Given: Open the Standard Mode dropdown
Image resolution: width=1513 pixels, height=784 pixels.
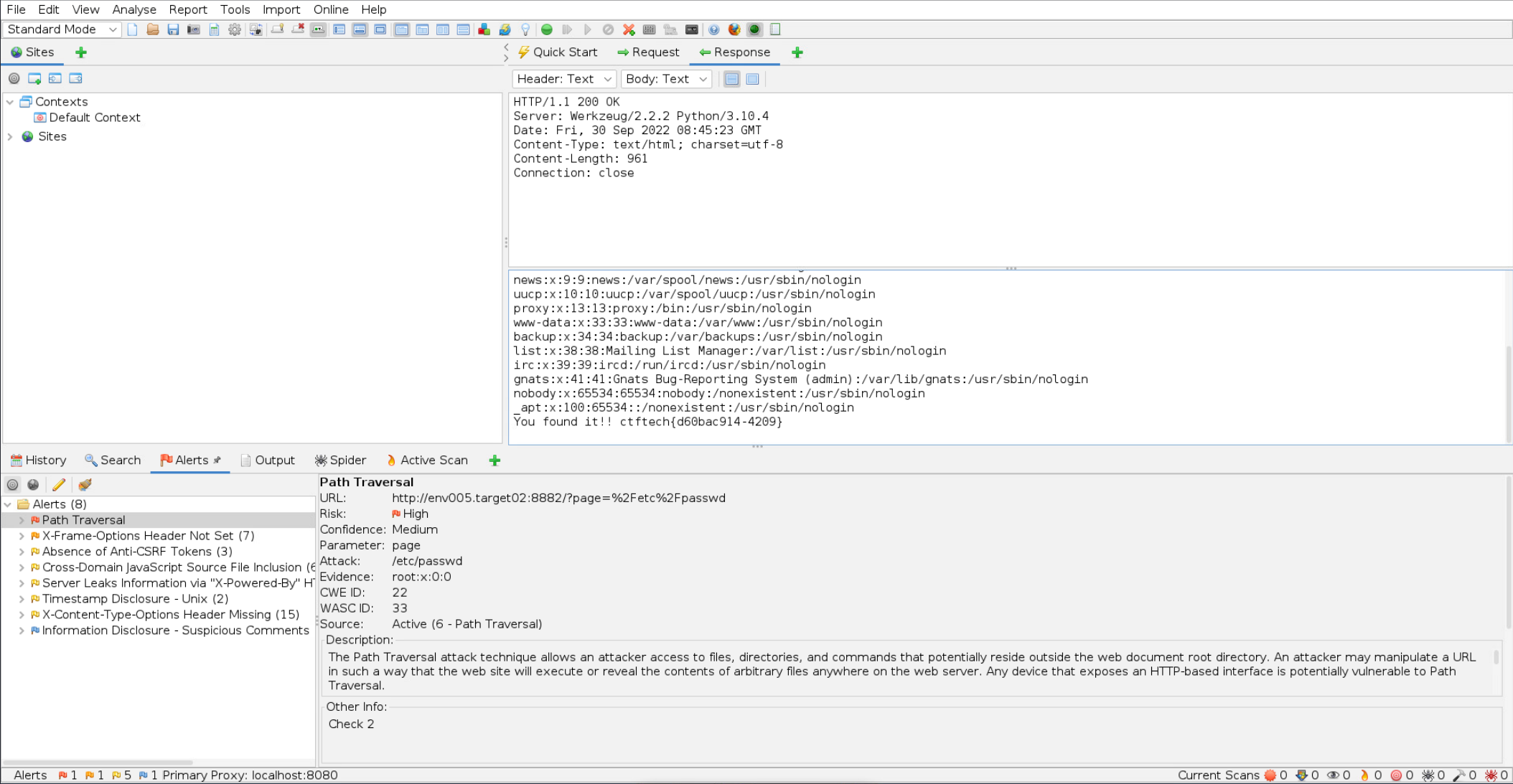Looking at the screenshot, I should click(x=62, y=29).
